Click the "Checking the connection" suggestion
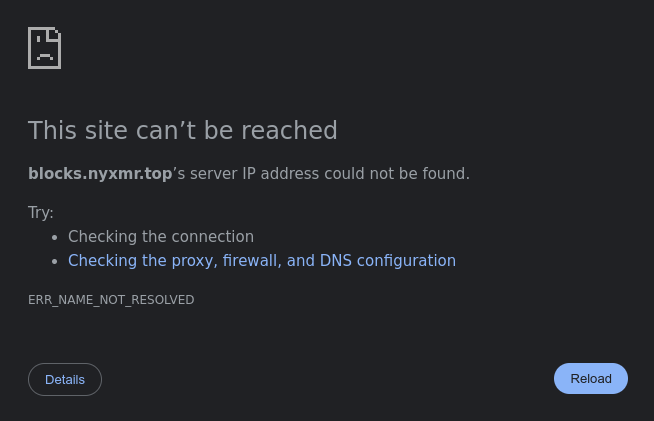This screenshot has width=654, height=421. click(160, 237)
